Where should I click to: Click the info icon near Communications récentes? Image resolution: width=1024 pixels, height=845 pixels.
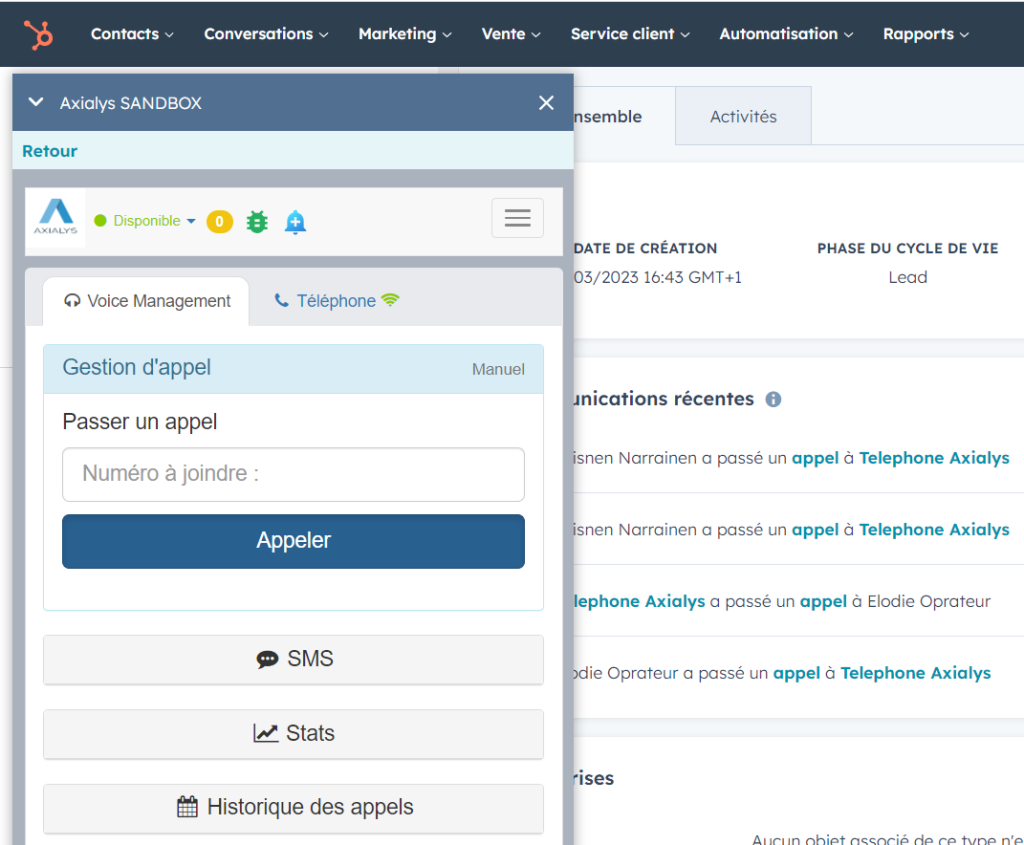773,398
